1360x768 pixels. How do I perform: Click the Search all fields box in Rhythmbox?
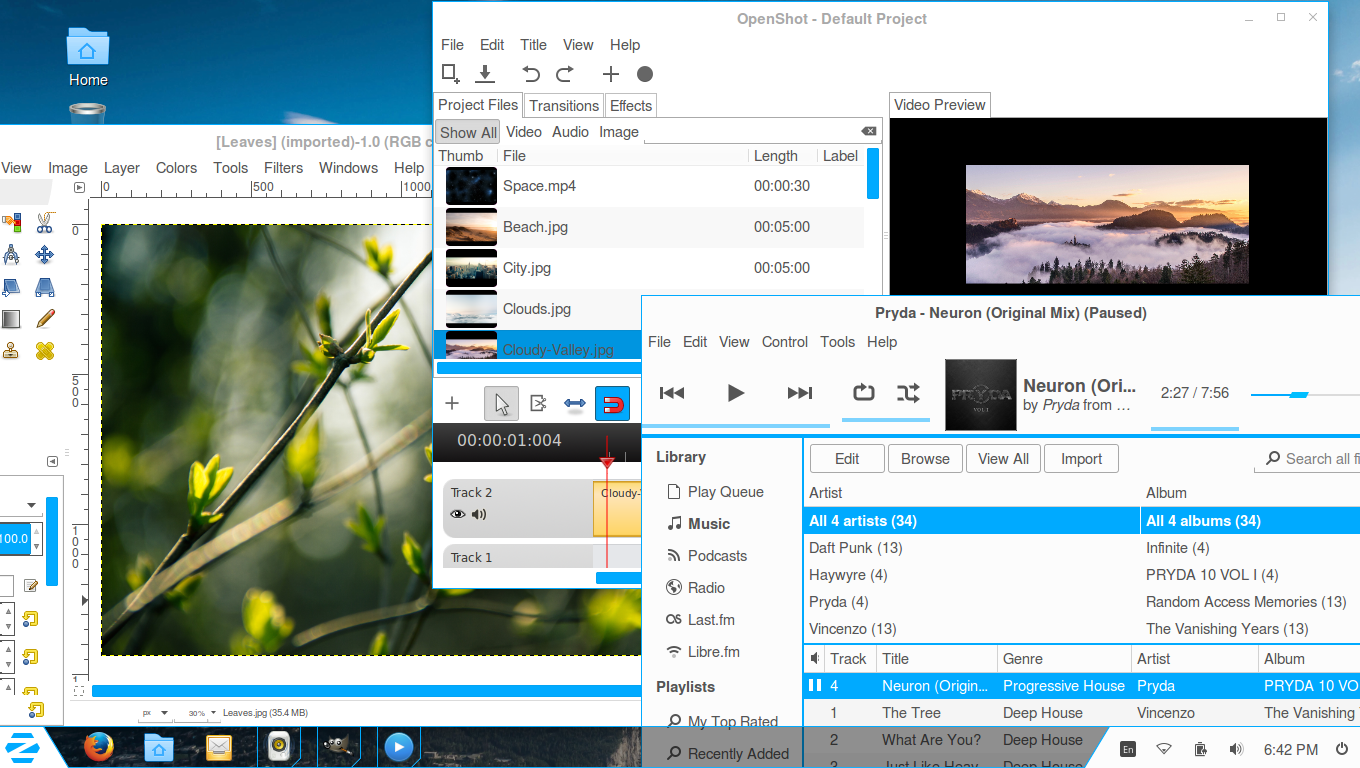(1307, 459)
